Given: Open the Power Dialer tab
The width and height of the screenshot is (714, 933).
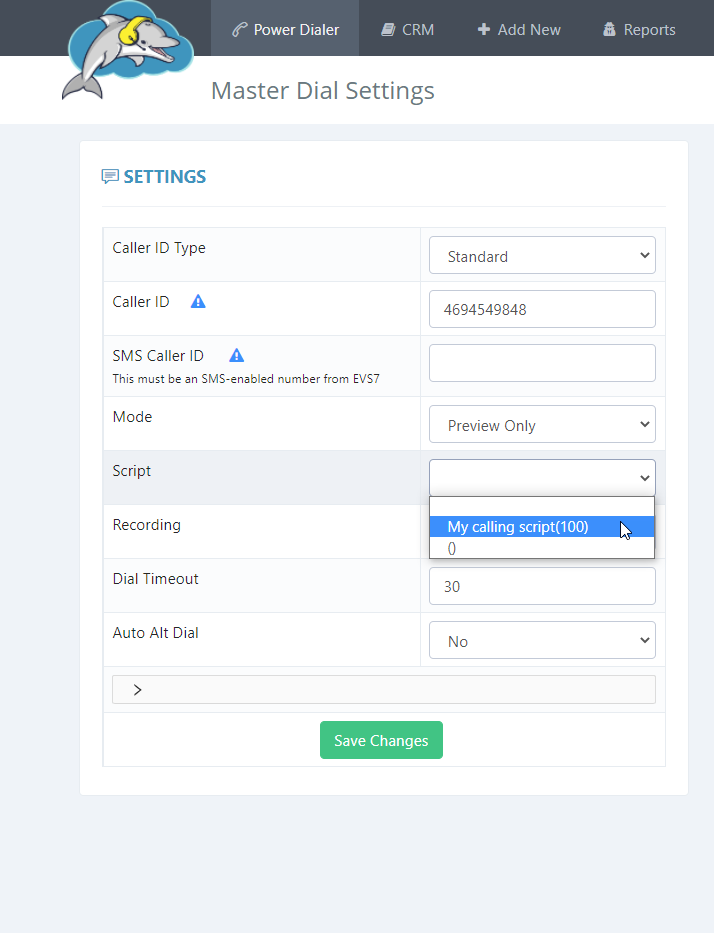Looking at the screenshot, I should click(x=285, y=28).
